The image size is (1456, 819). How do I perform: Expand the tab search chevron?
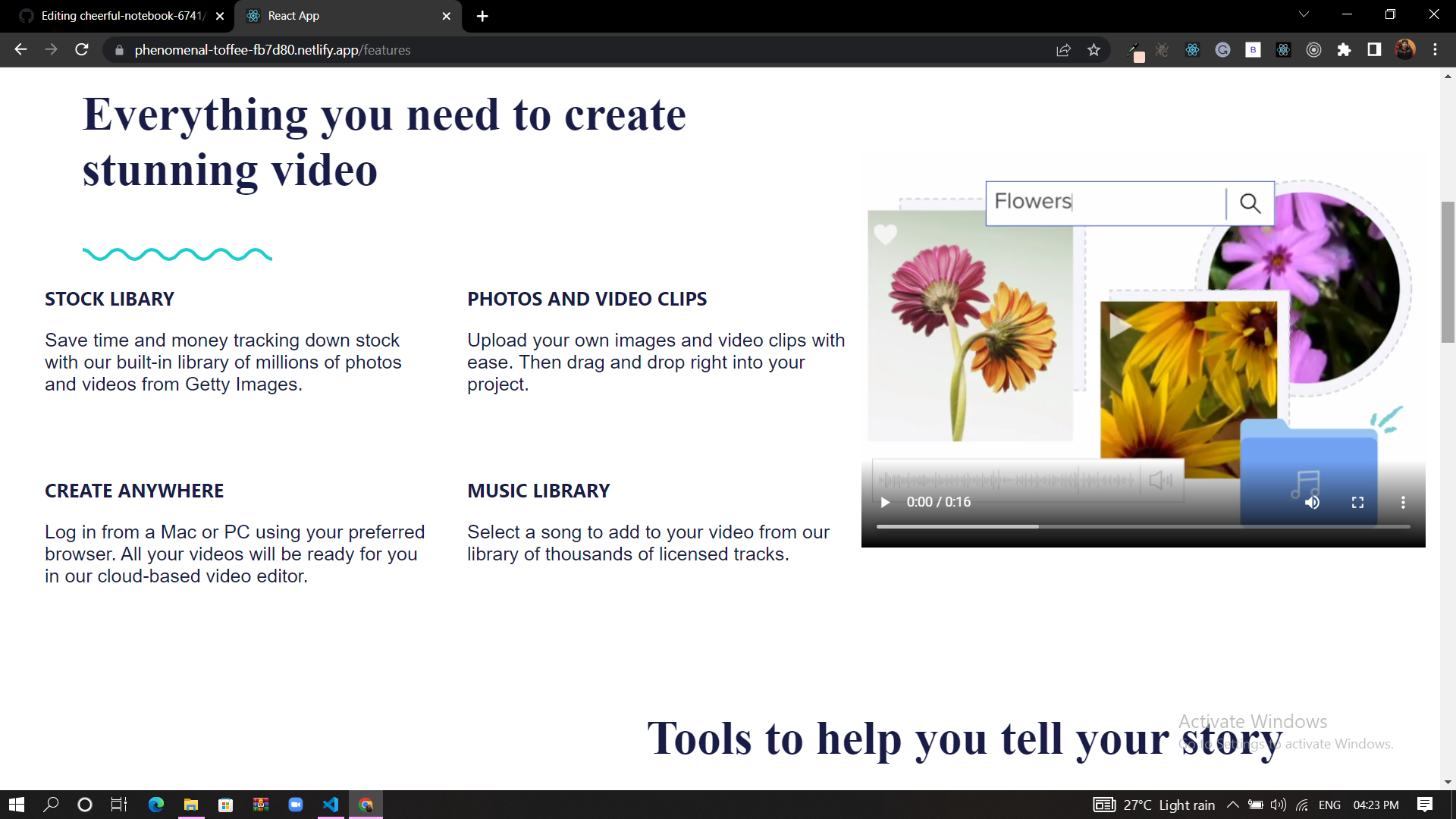(1304, 14)
